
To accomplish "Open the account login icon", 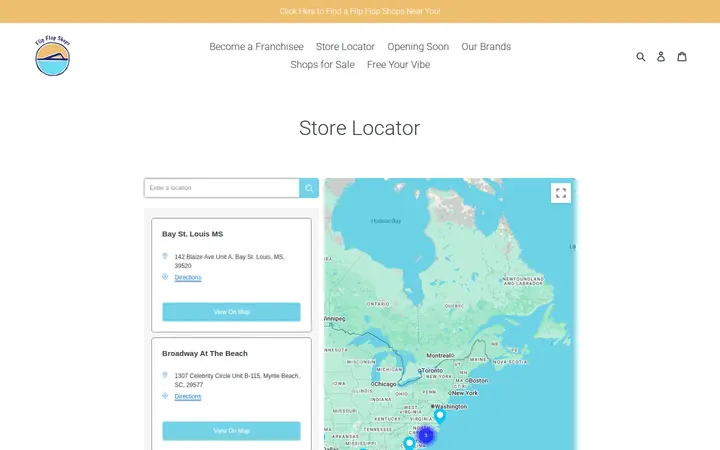I will point(661,56).
